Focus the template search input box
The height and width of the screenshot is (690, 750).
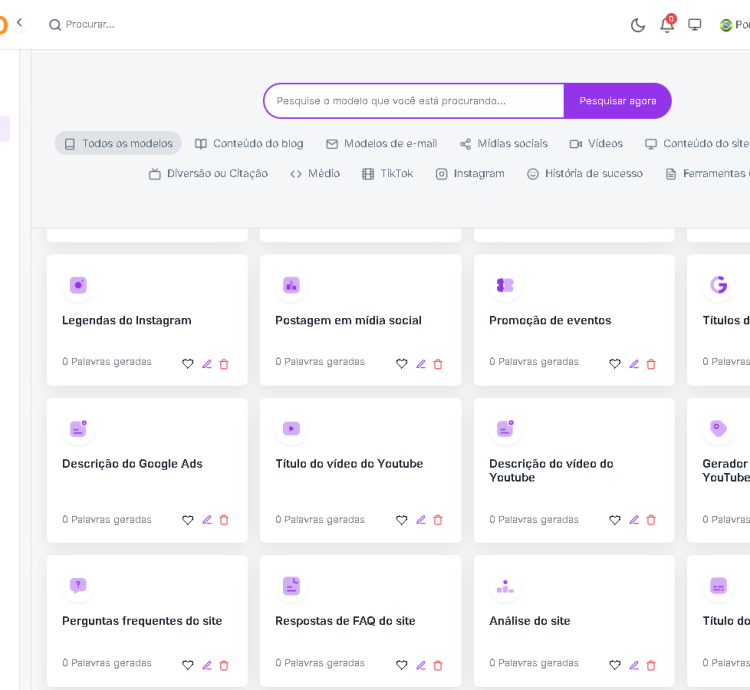click(x=414, y=101)
